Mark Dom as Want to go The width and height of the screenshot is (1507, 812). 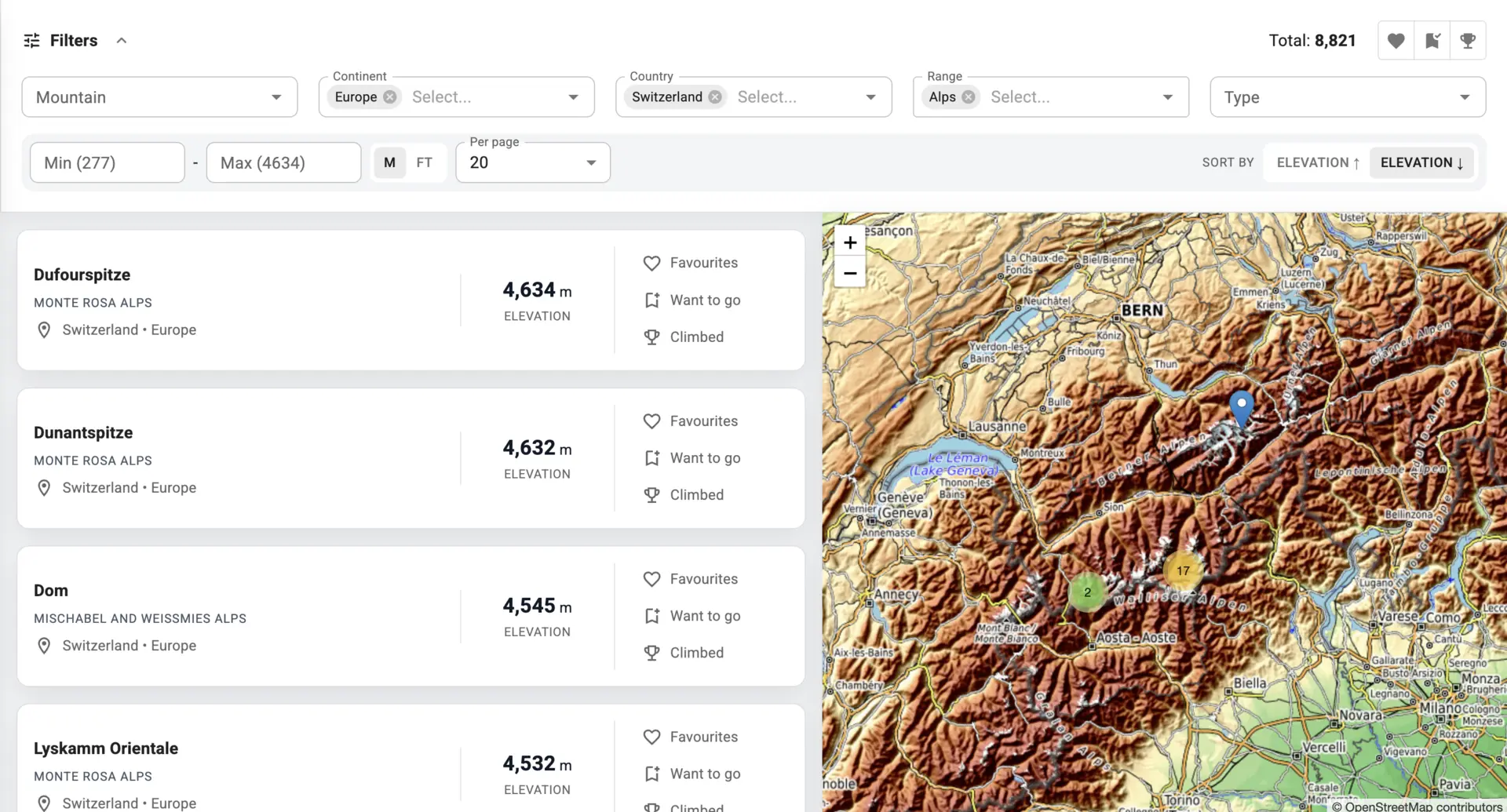point(691,616)
